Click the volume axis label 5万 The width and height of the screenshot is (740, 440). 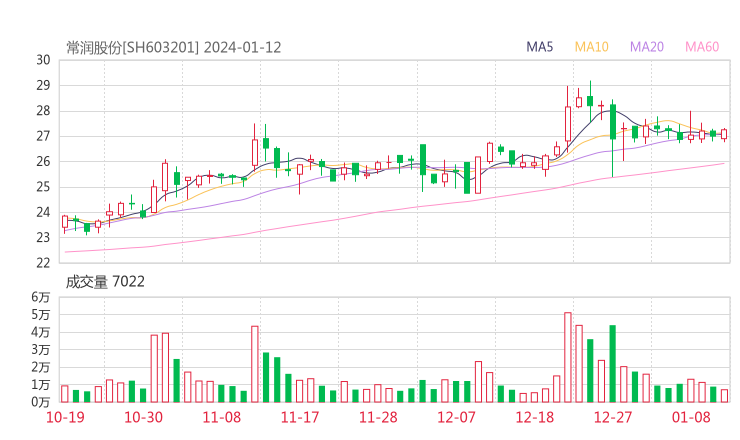coord(41,314)
